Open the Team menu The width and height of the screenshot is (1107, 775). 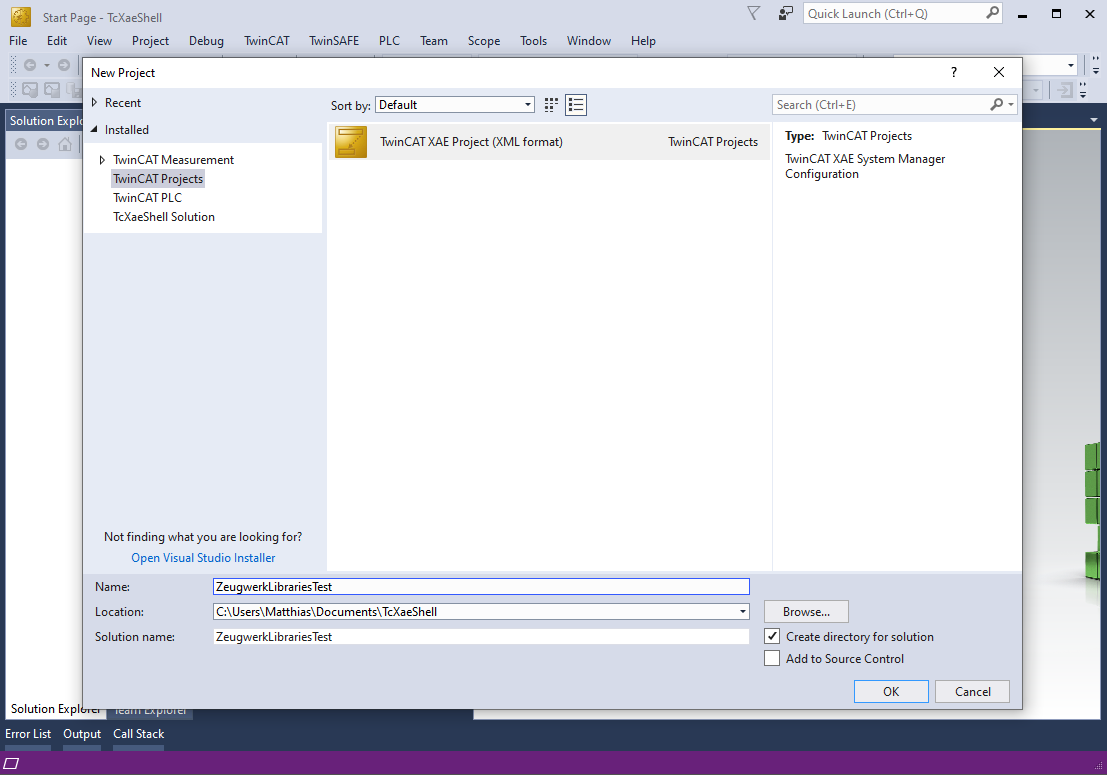433,41
